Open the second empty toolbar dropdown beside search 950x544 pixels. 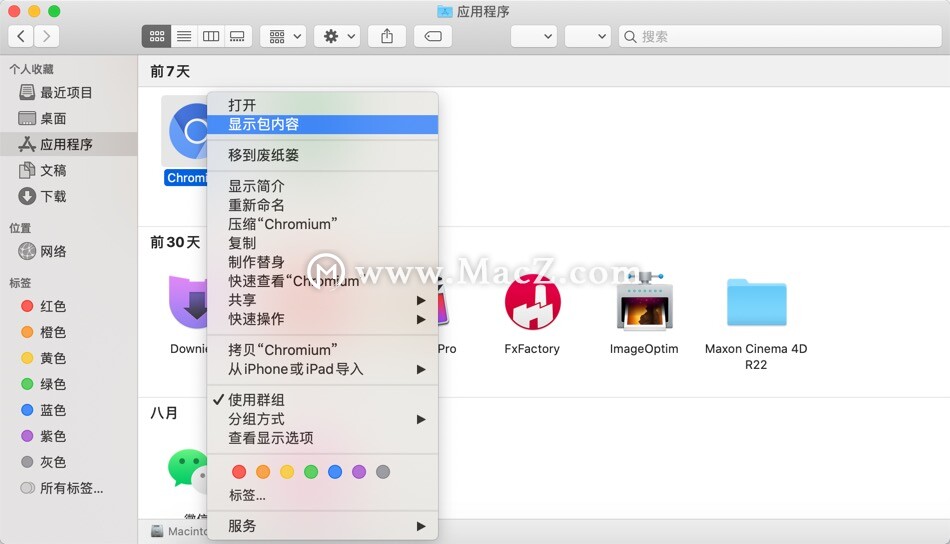click(x=587, y=36)
